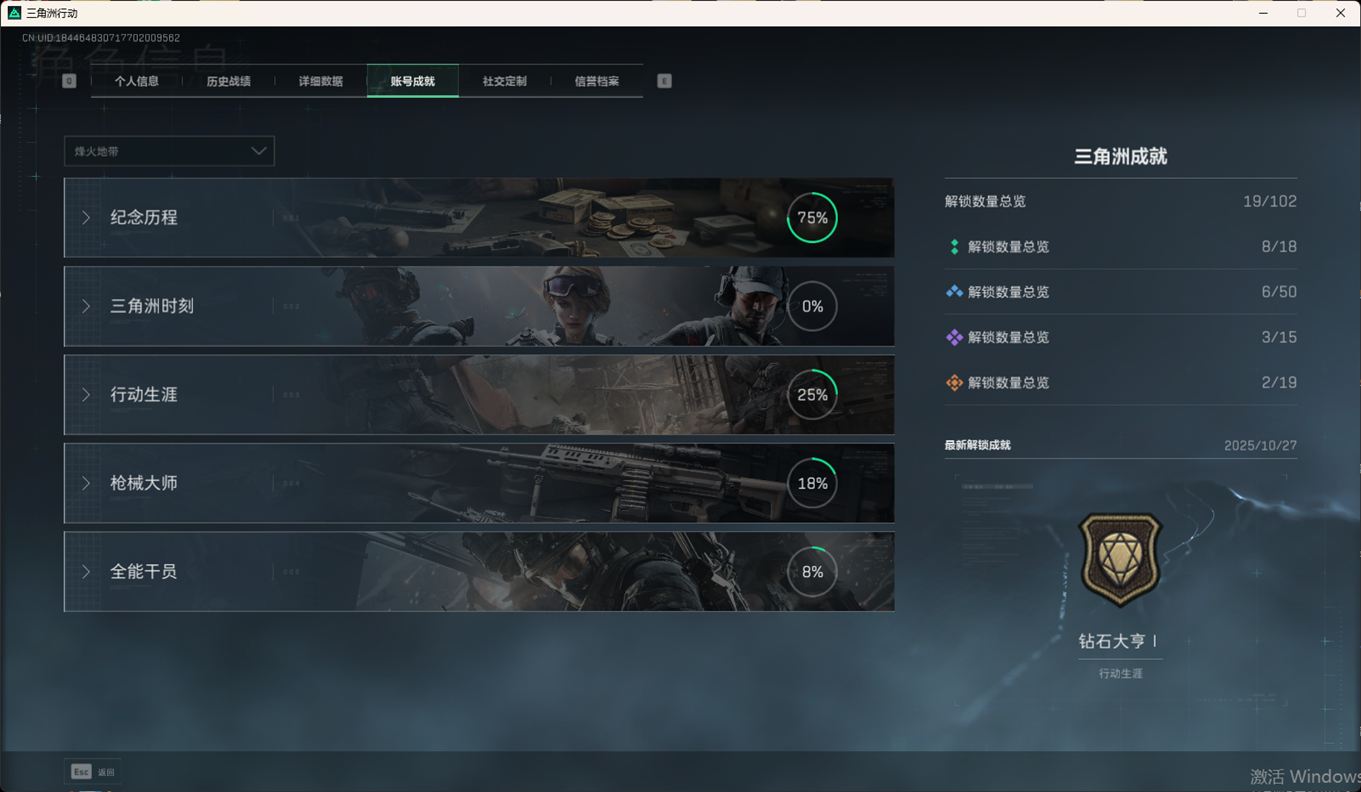Open the 烽火地带 mode dropdown
This screenshot has width=1361, height=792.
pos(169,151)
